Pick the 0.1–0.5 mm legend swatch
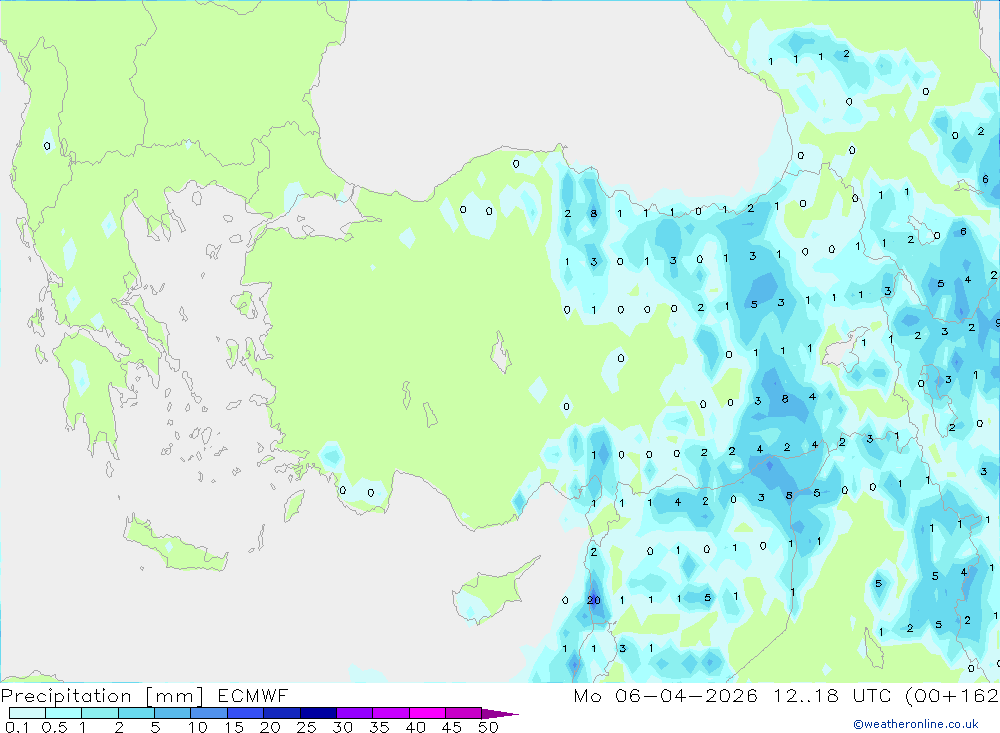This screenshot has height=733, width=1000. [x=27, y=713]
